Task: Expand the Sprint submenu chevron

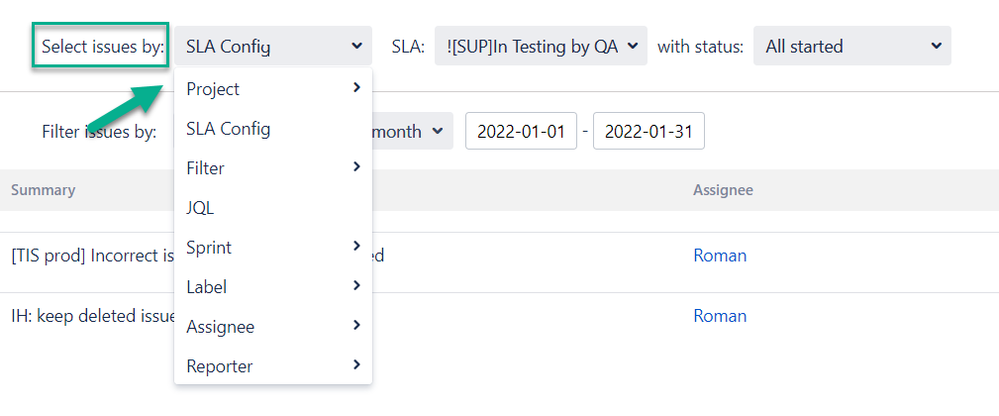Action: pyautogui.click(x=357, y=246)
